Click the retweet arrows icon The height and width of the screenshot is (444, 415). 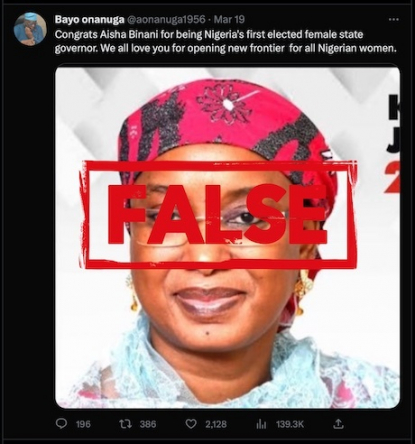click(126, 424)
